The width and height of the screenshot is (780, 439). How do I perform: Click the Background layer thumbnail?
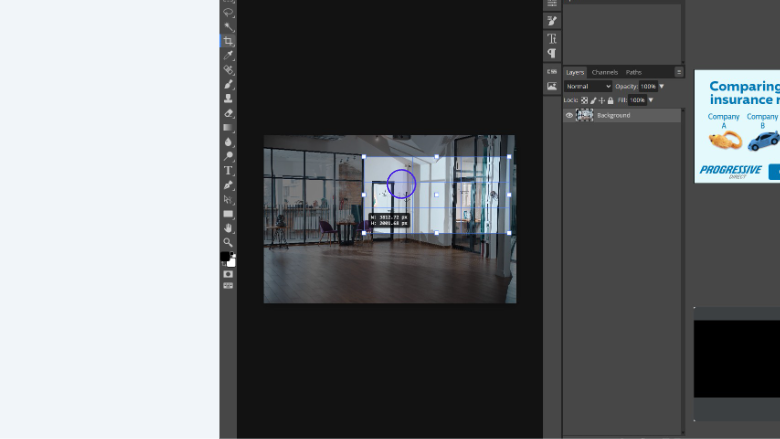585,115
